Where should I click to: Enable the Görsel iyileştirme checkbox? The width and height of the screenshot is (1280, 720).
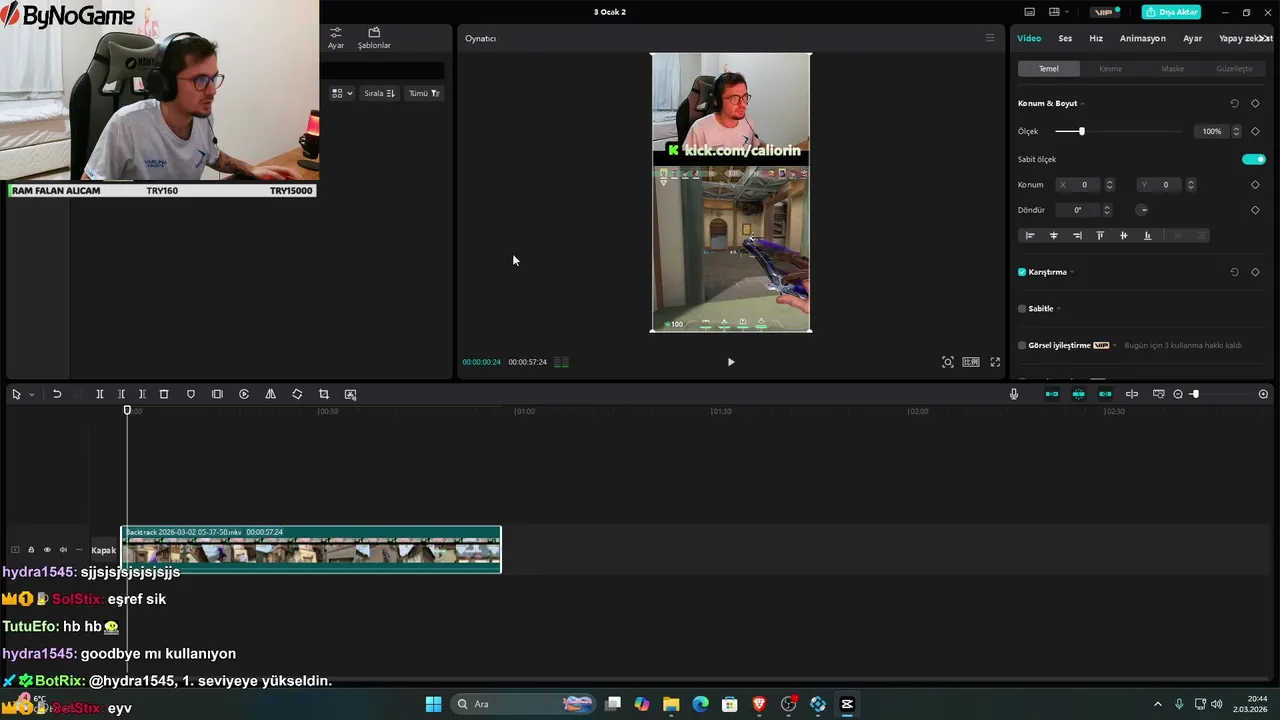pyautogui.click(x=1022, y=345)
